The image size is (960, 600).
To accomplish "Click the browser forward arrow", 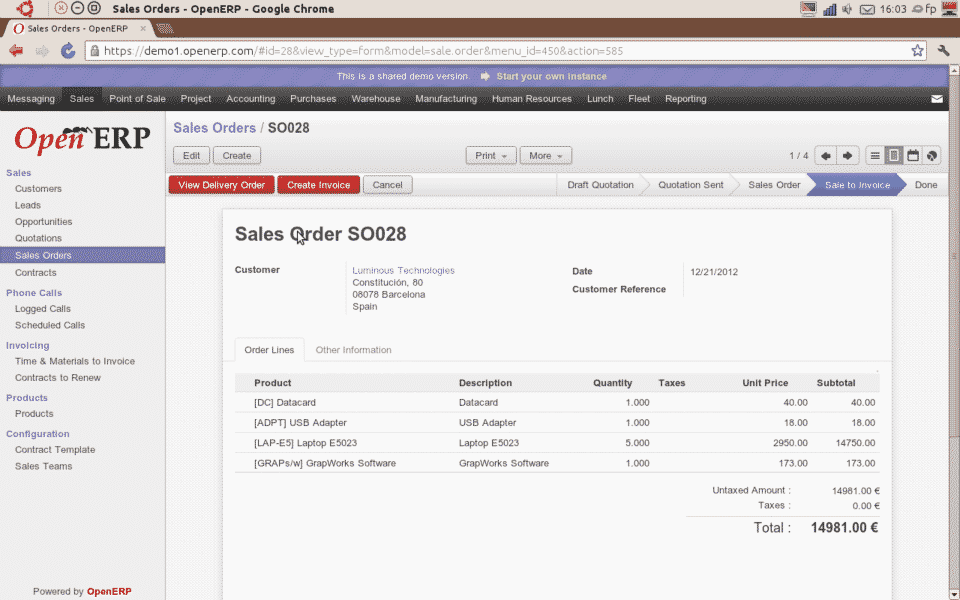I will 42,51.
